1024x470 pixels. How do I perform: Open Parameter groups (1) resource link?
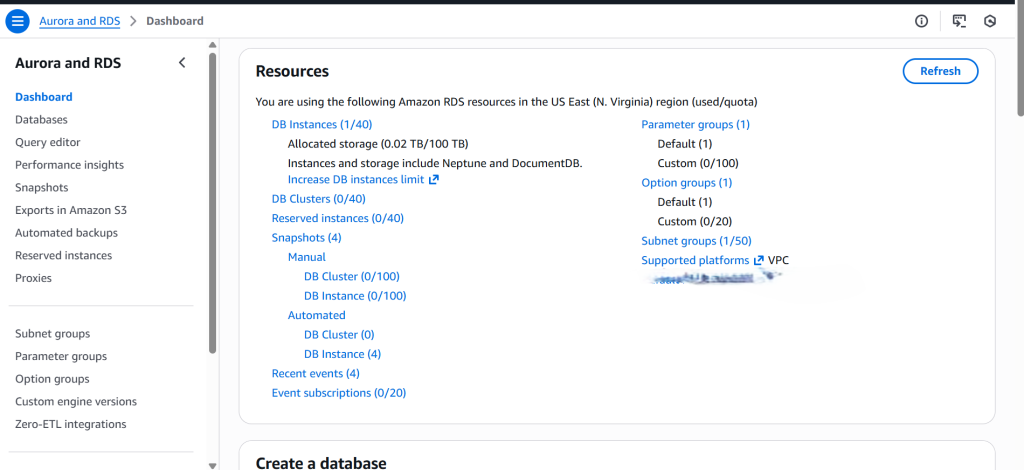pos(695,125)
